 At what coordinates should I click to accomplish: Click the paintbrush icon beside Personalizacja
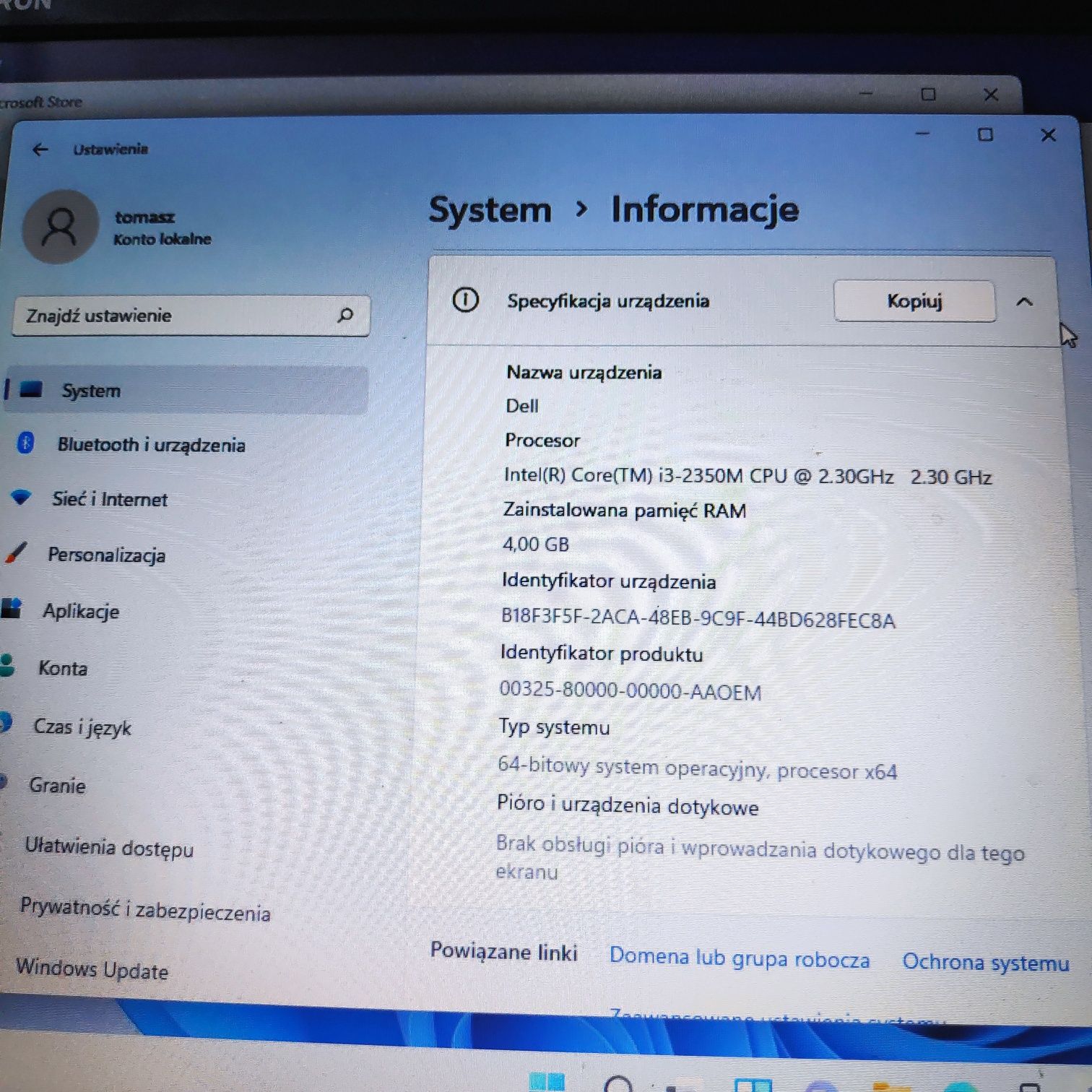click(x=16, y=553)
